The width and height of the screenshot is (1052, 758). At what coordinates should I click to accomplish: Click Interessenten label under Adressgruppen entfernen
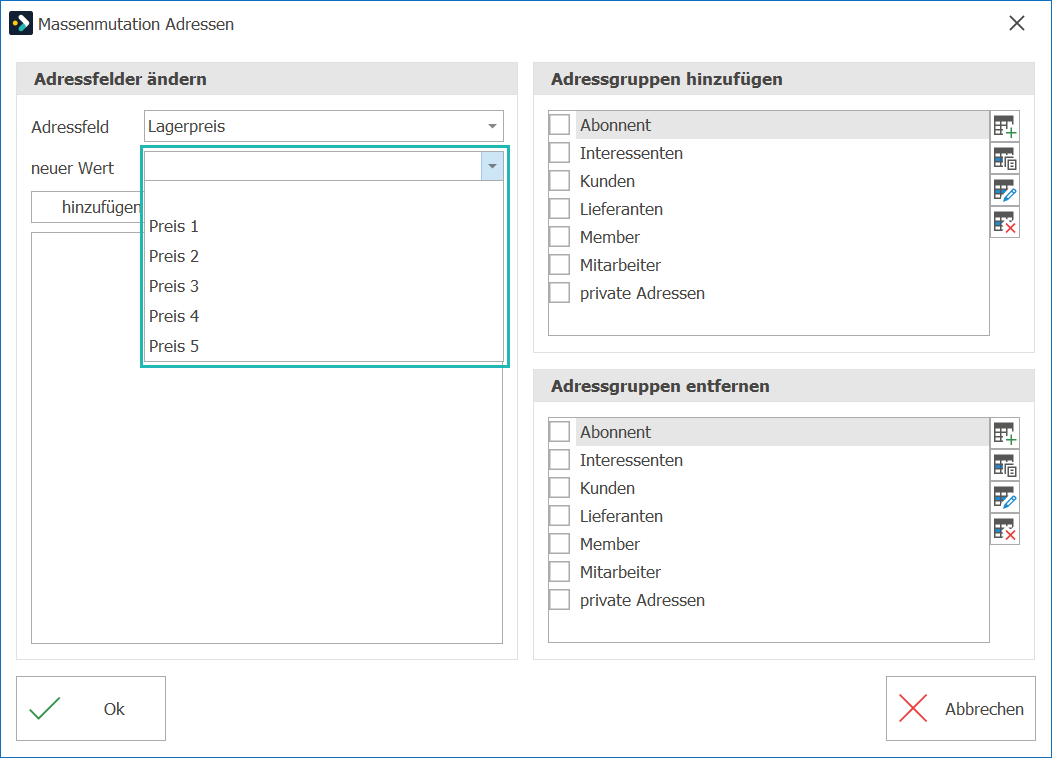pos(631,460)
